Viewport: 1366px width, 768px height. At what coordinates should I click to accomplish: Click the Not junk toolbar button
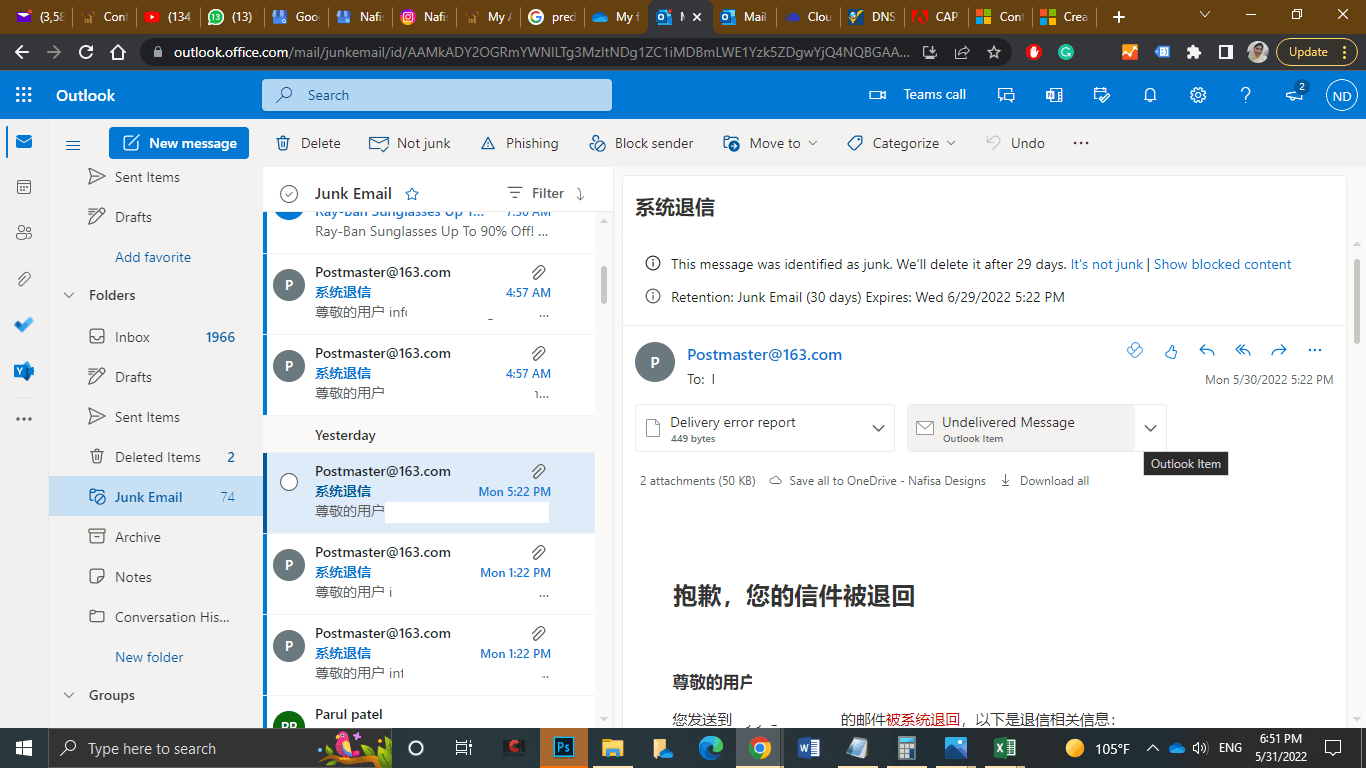(x=410, y=143)
